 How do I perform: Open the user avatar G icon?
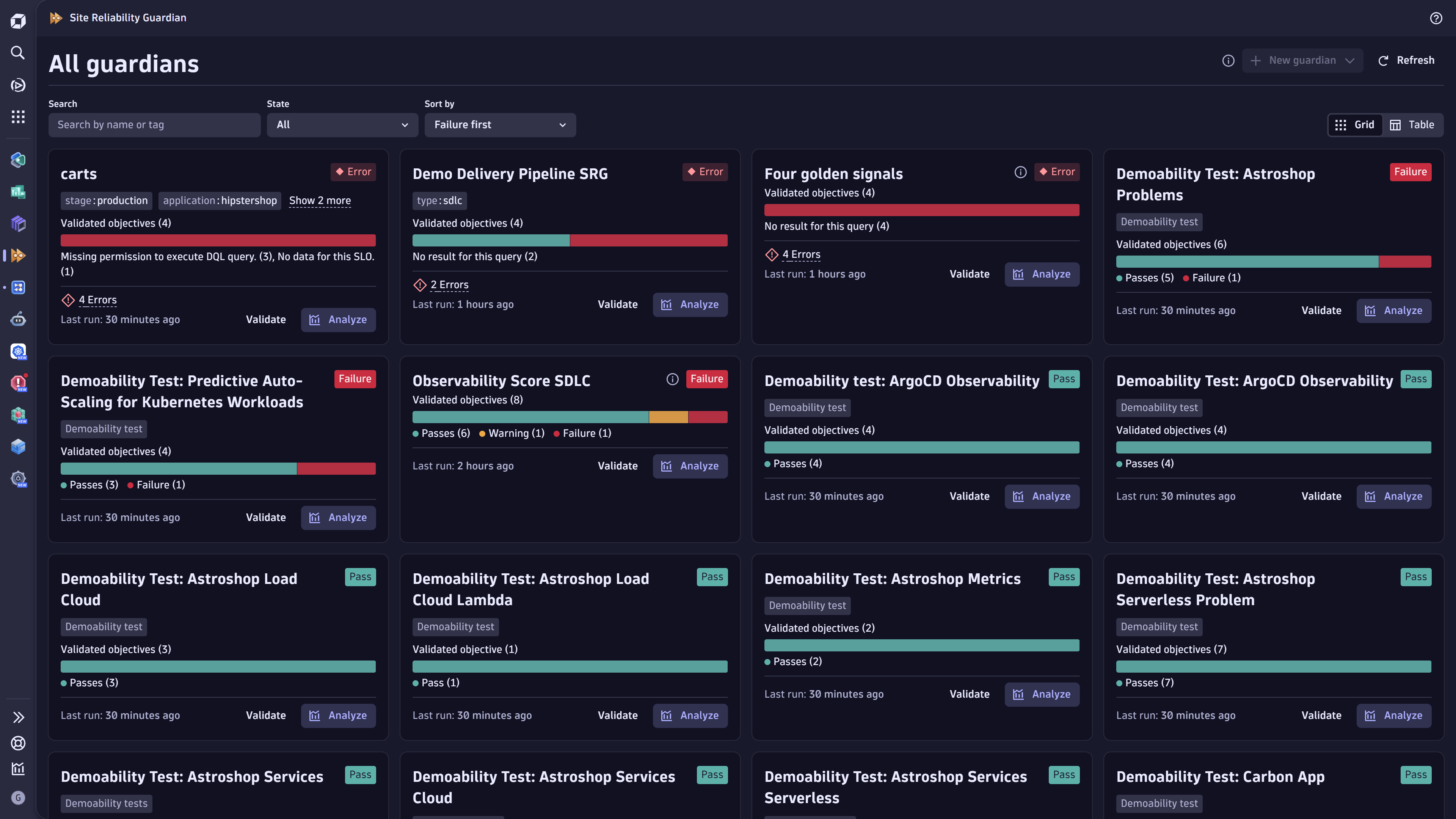coord(18,797)
